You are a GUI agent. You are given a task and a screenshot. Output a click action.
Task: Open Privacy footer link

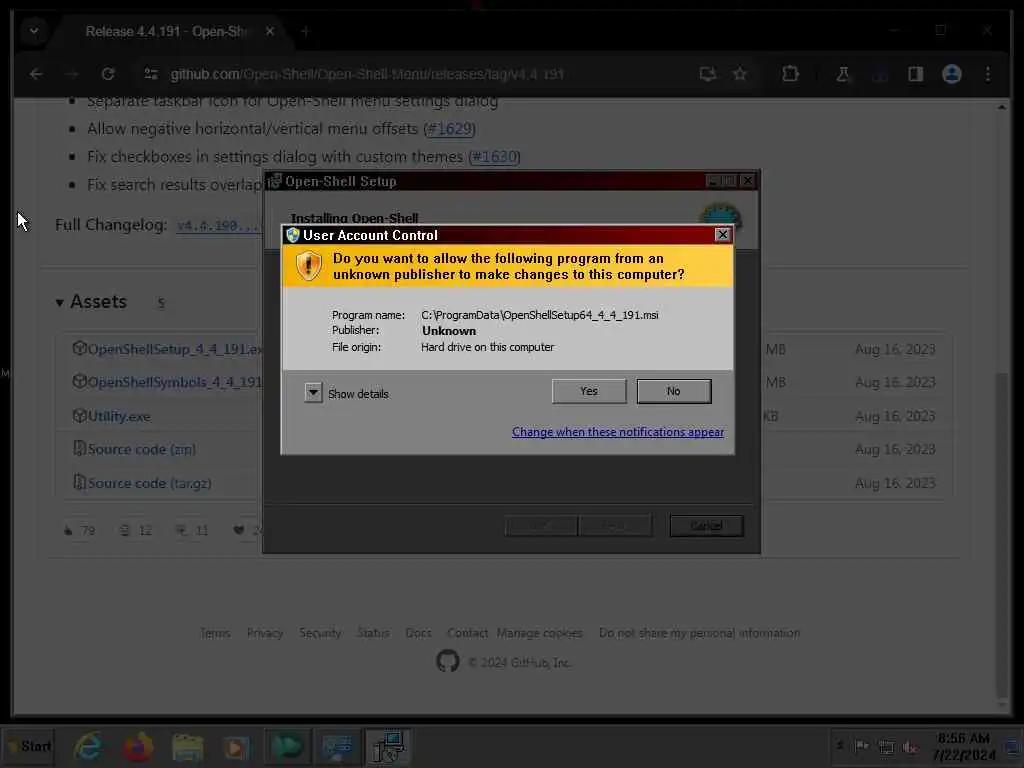point(264,633)
